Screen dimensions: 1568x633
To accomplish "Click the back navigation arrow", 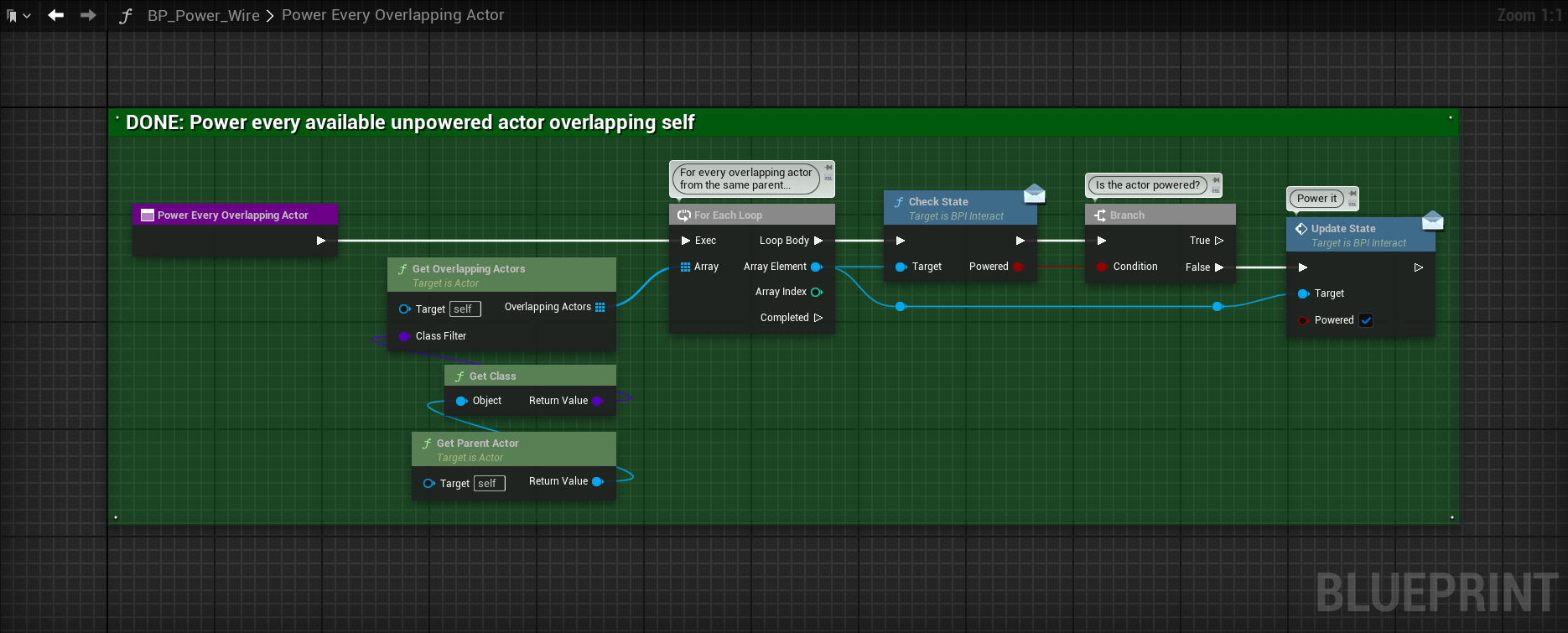I will [56, 15].
